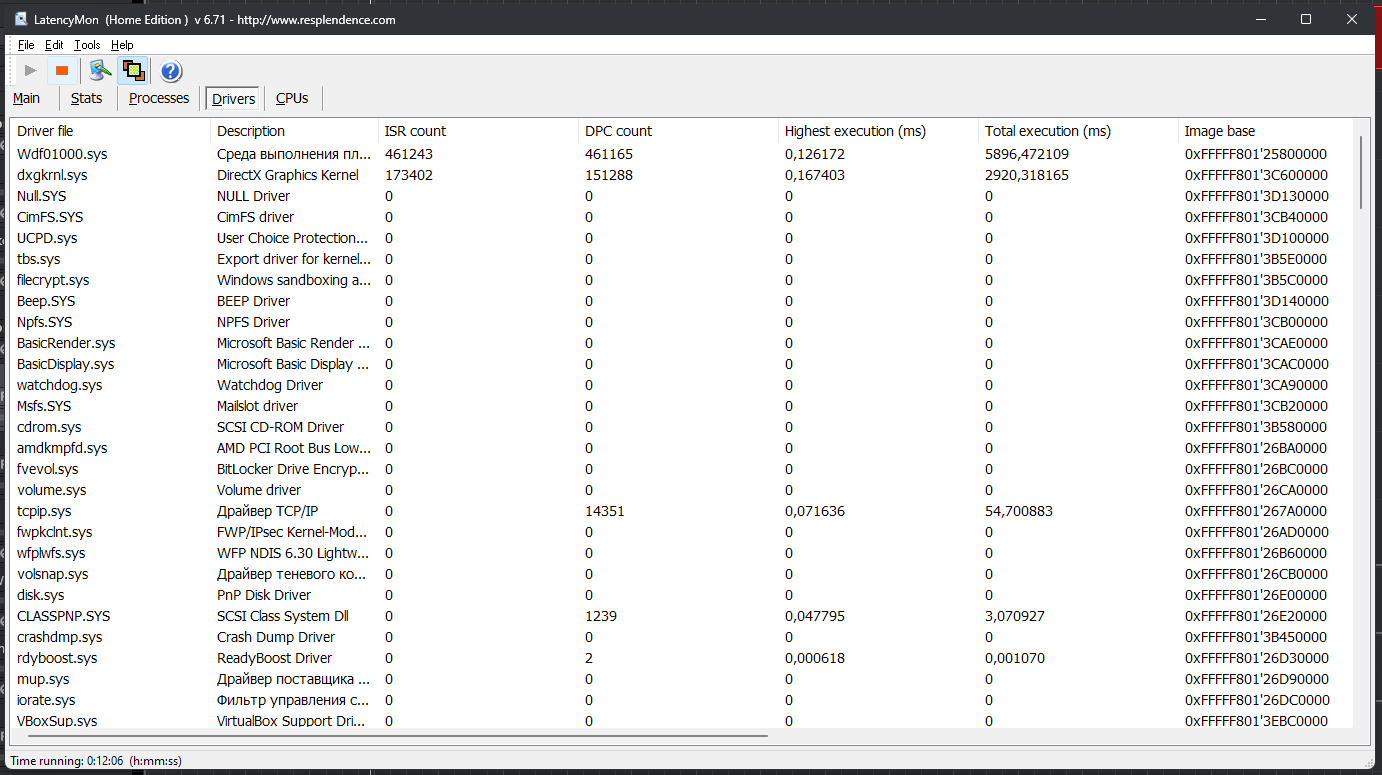1382x775 pixels.
Task: Sort by the Image base column header
Action: [x=1265, y=131]
